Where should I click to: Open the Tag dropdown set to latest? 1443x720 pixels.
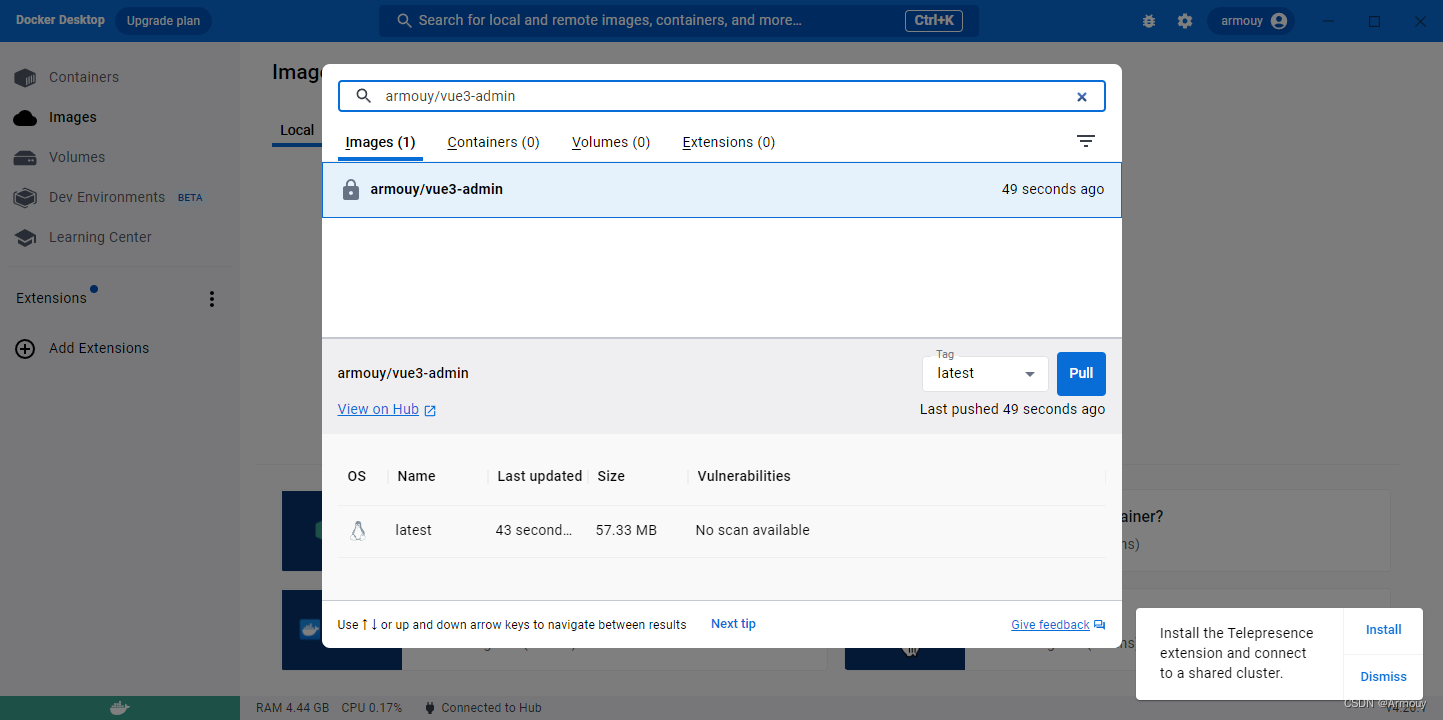[985, 373]
